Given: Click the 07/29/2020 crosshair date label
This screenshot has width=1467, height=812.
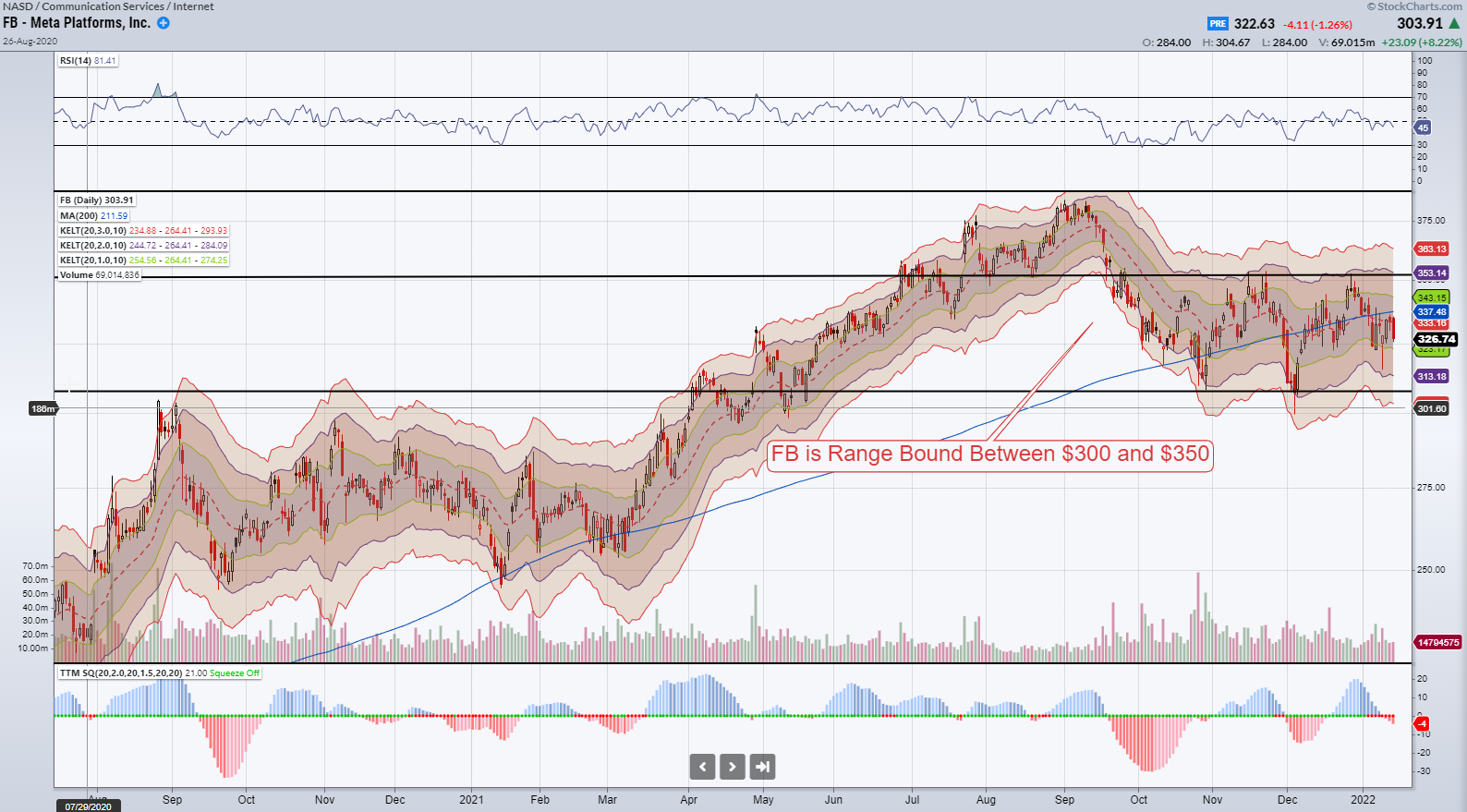Looking at the screenshot, I should pos(88,806).
